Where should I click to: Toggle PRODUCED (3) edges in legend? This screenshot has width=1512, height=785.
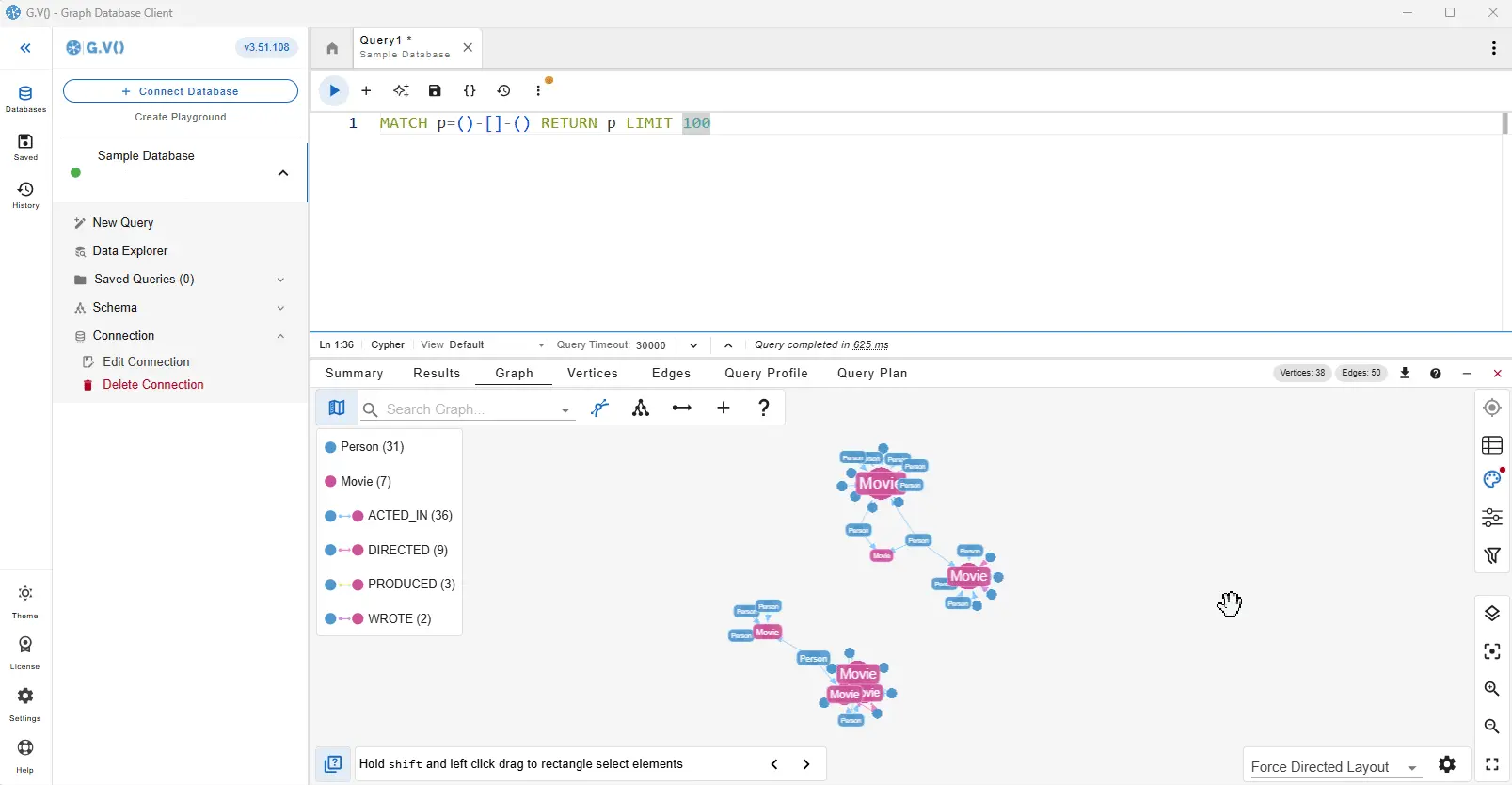click(390, 585)
